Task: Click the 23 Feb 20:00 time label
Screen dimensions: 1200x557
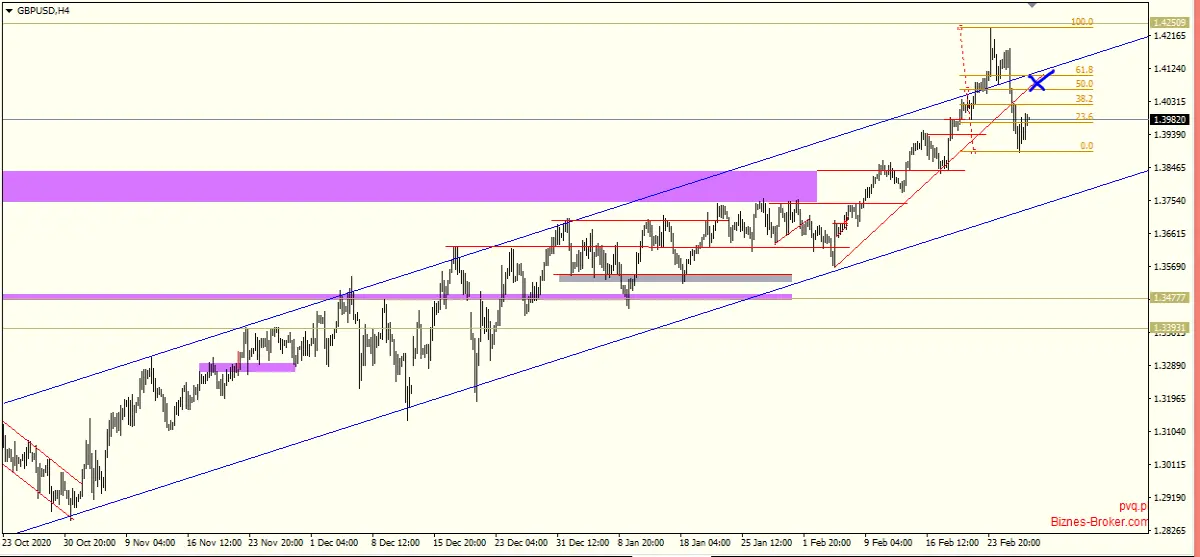Action: point(1014,542)
